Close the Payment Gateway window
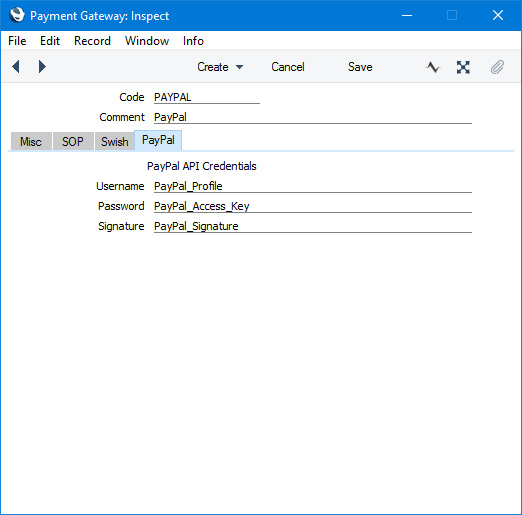Screen dimensions: 522x515 [498, 15]
